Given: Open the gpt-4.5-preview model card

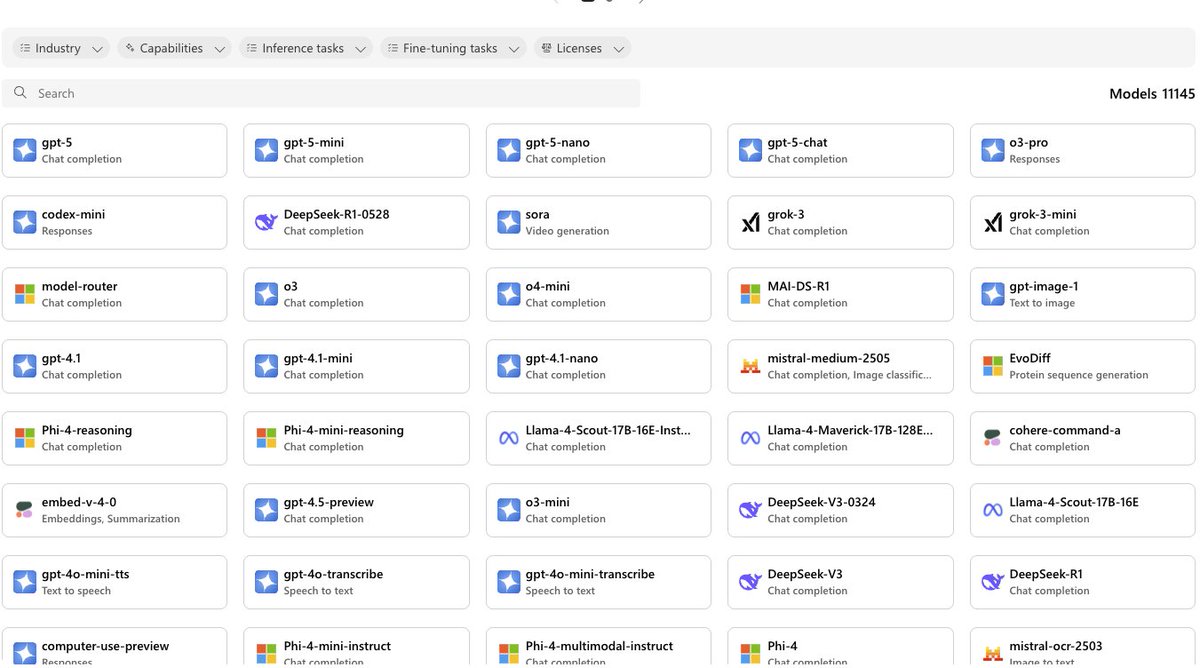Looking at the screenshot, I should coord(356,510).
